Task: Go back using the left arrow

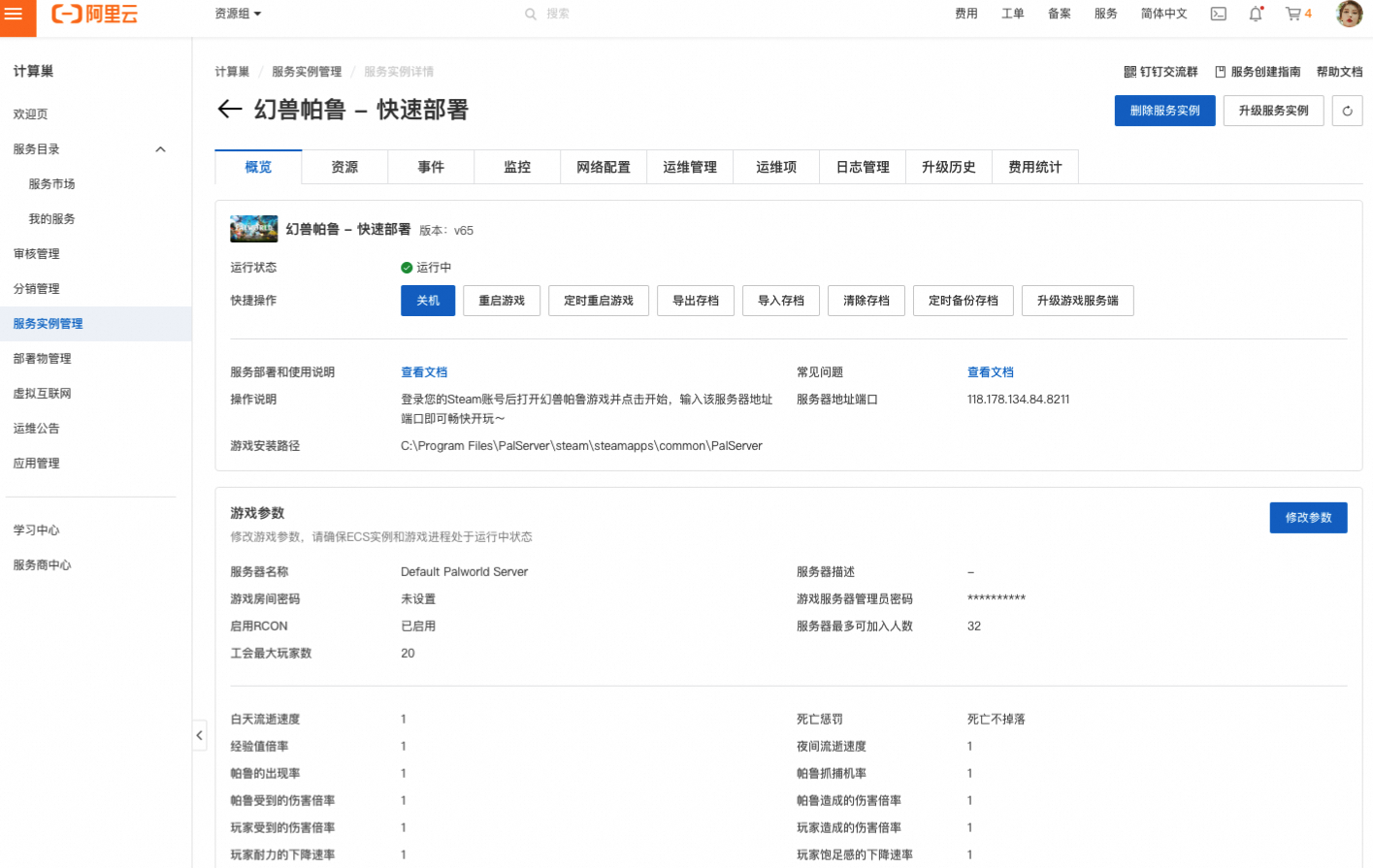Action: click(x=230, y=110)
